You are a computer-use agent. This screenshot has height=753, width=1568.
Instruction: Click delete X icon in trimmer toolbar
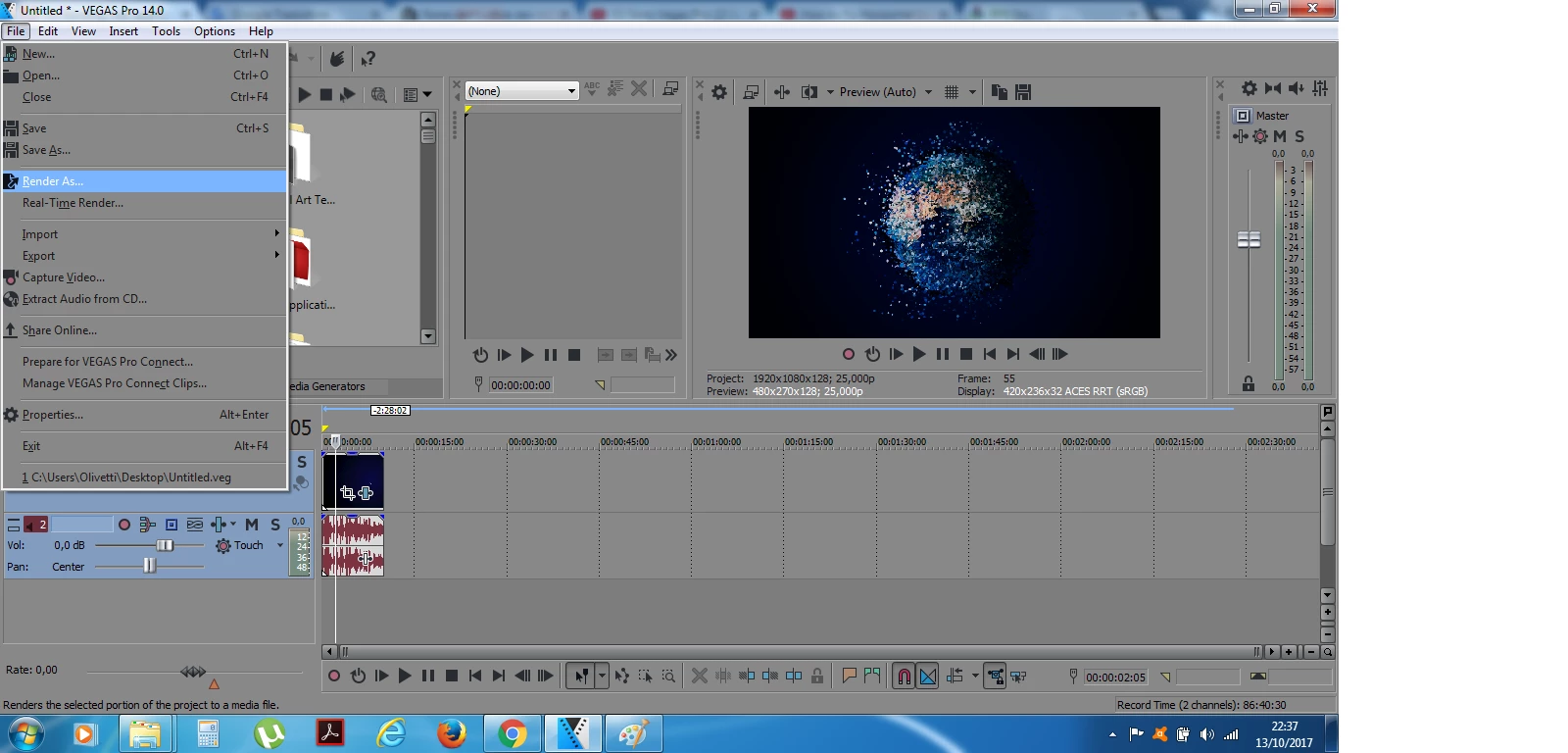639,88
